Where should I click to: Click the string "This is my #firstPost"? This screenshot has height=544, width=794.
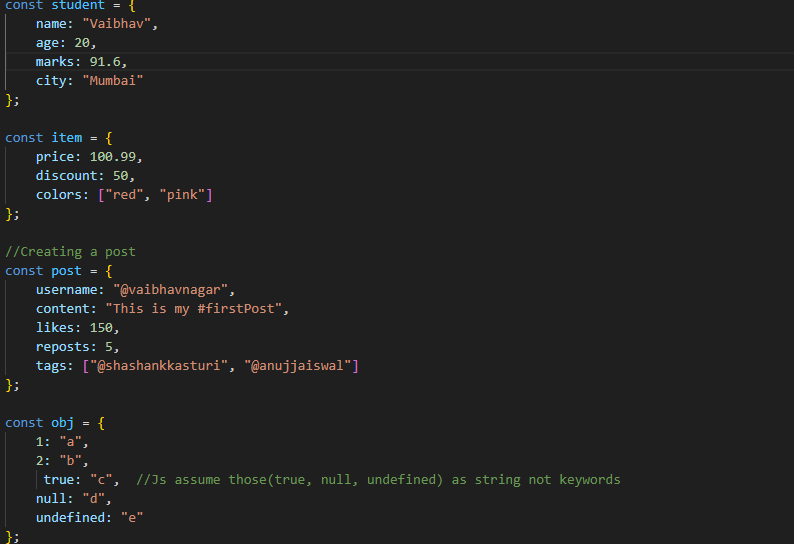(x=193, y=309)
